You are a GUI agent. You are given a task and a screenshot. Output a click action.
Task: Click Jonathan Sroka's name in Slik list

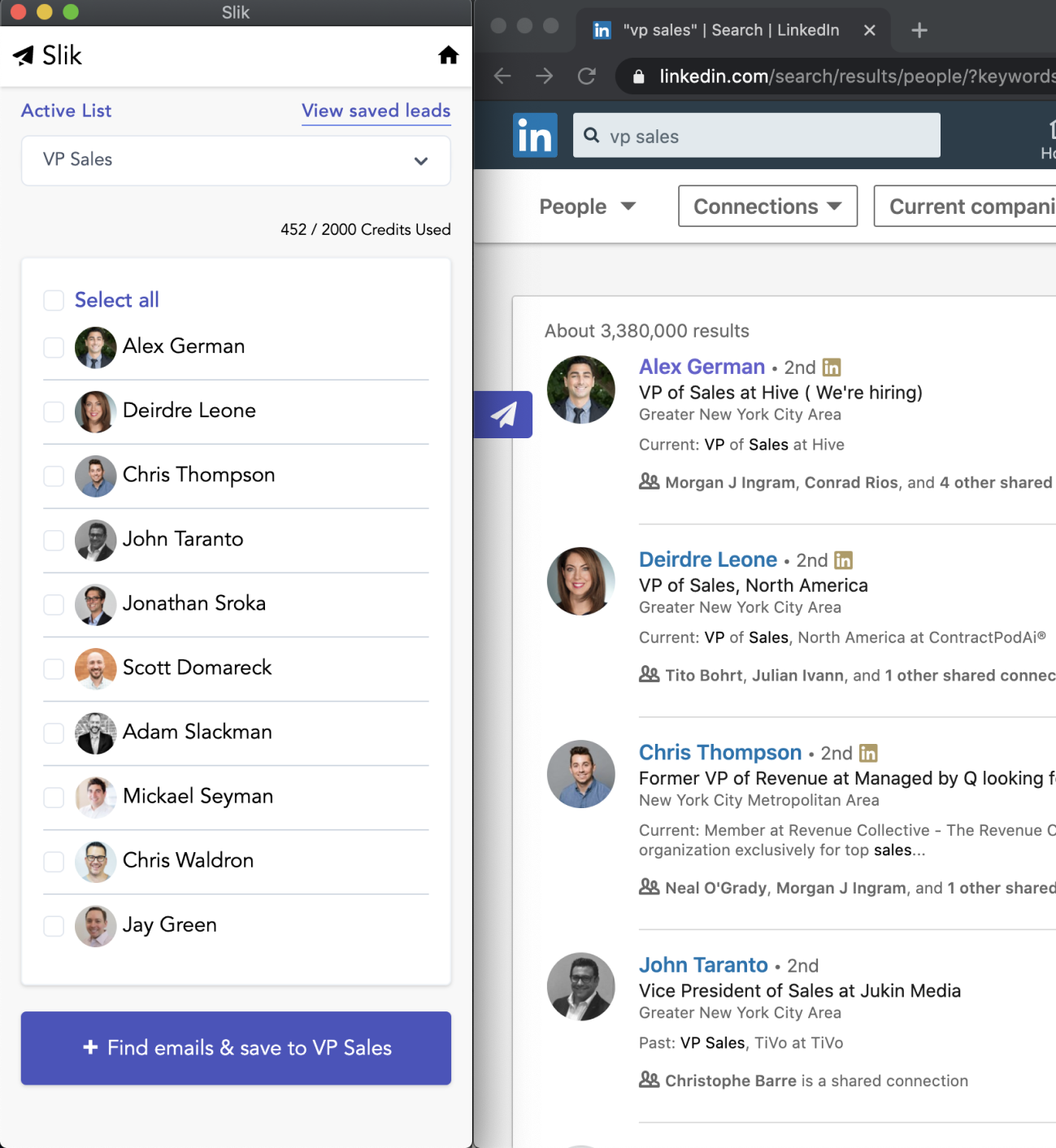point(194,603)
